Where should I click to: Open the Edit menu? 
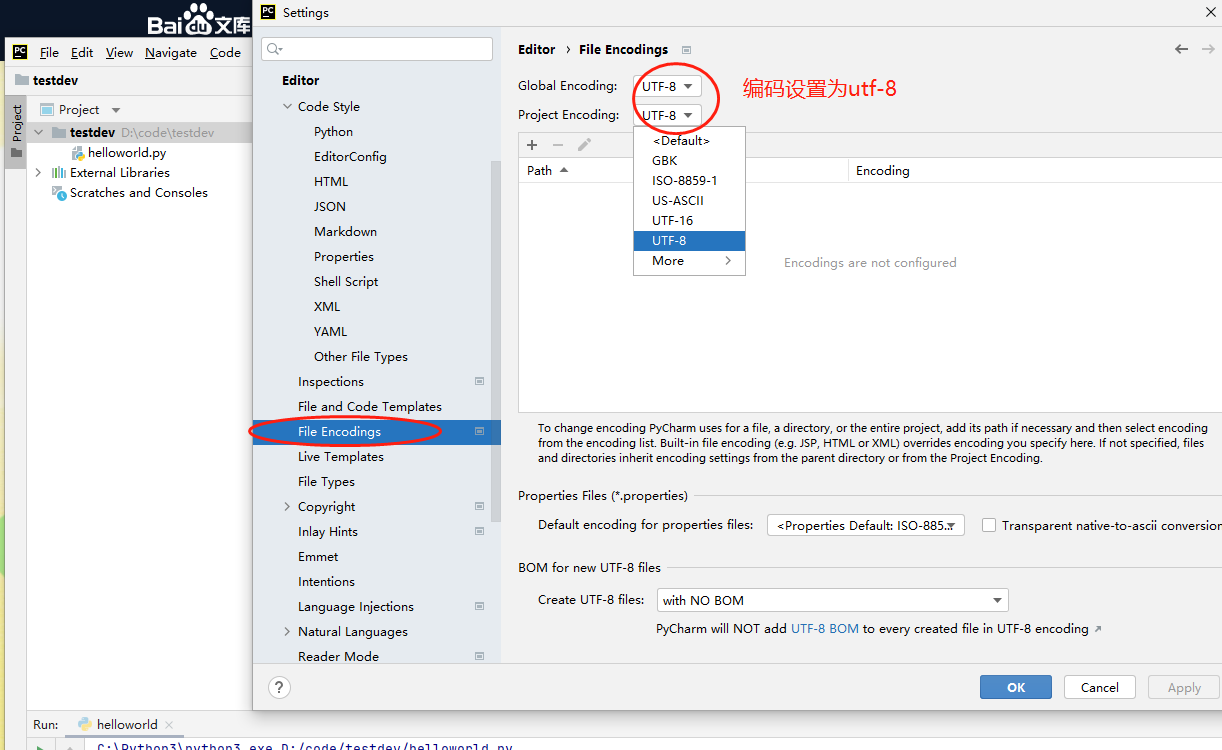(x=82, y=53)
